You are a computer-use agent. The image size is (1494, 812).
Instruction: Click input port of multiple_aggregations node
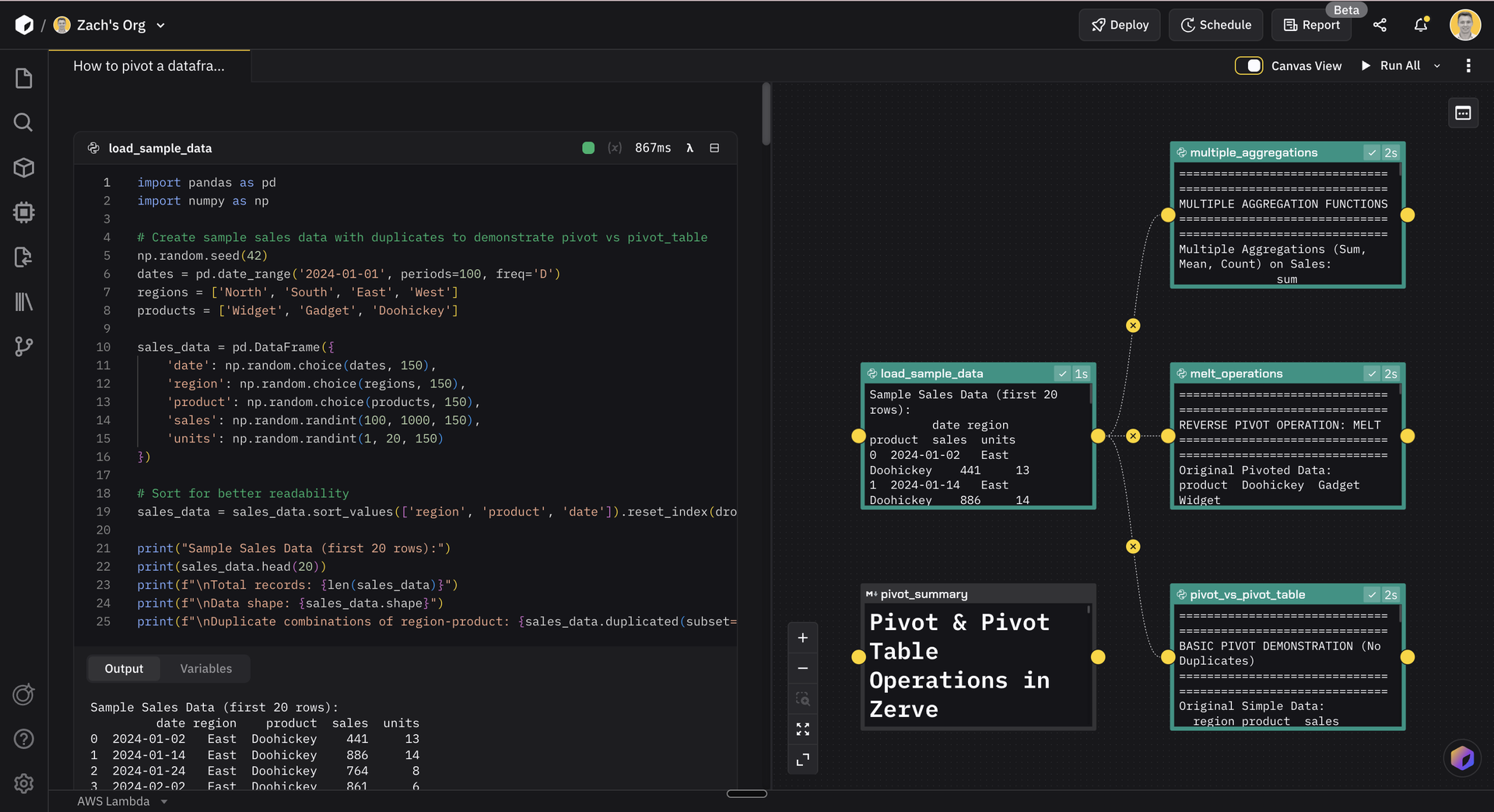pos(1168,215)
